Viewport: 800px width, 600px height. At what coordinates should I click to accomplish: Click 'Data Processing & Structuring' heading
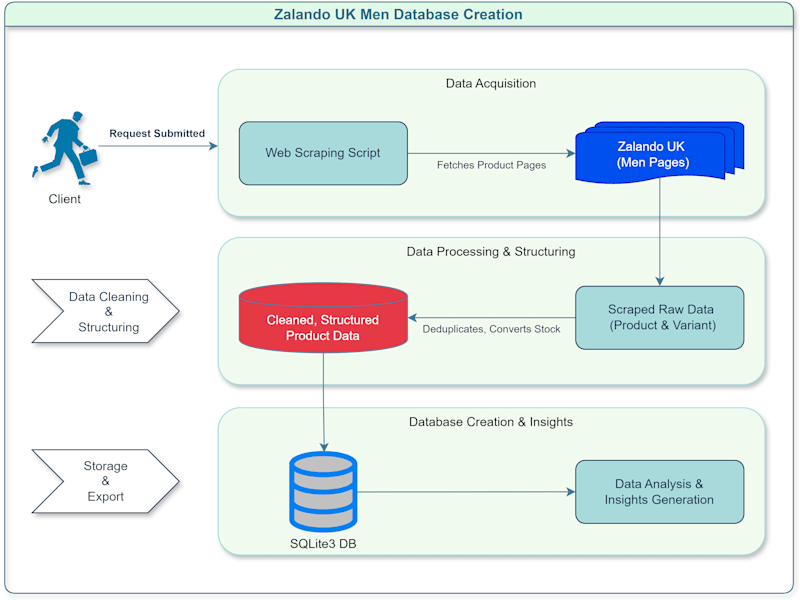(x=491, y=252)
